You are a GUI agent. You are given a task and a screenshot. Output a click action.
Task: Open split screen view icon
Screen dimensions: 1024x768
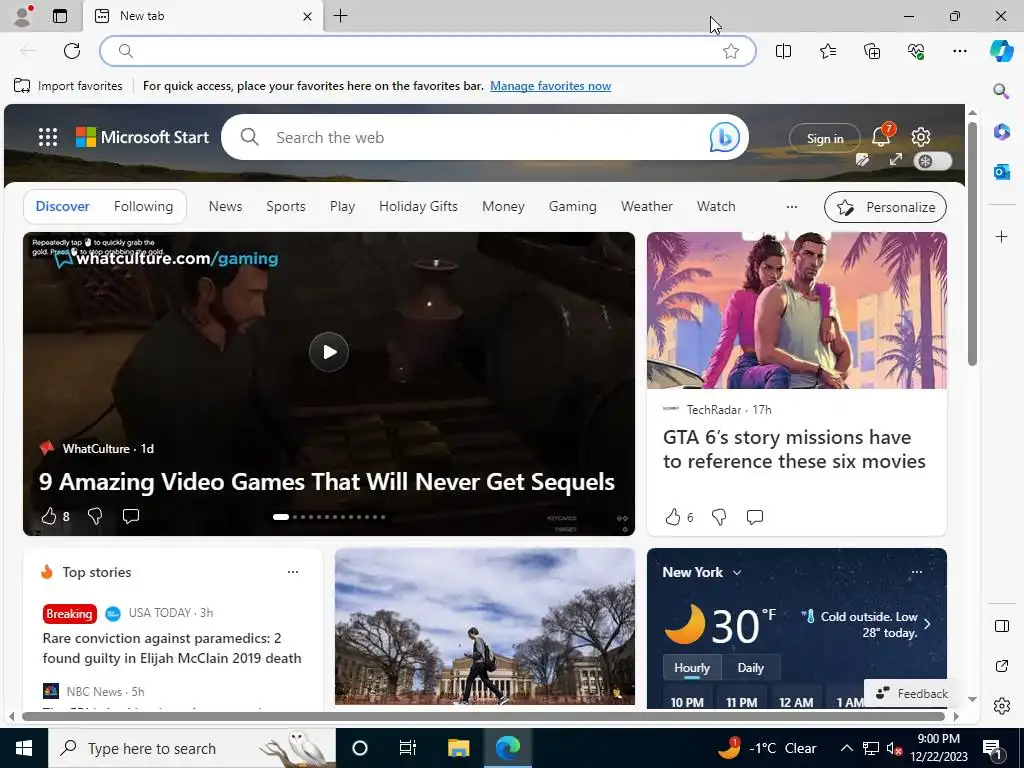tap(783, 51)
